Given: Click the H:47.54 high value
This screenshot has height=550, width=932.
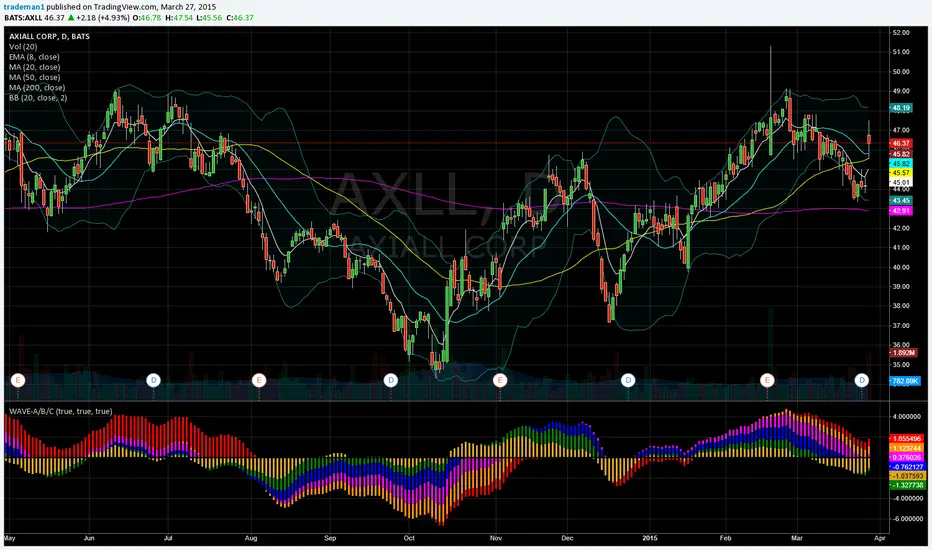Looking at the screenshot, I should point(179,18).
